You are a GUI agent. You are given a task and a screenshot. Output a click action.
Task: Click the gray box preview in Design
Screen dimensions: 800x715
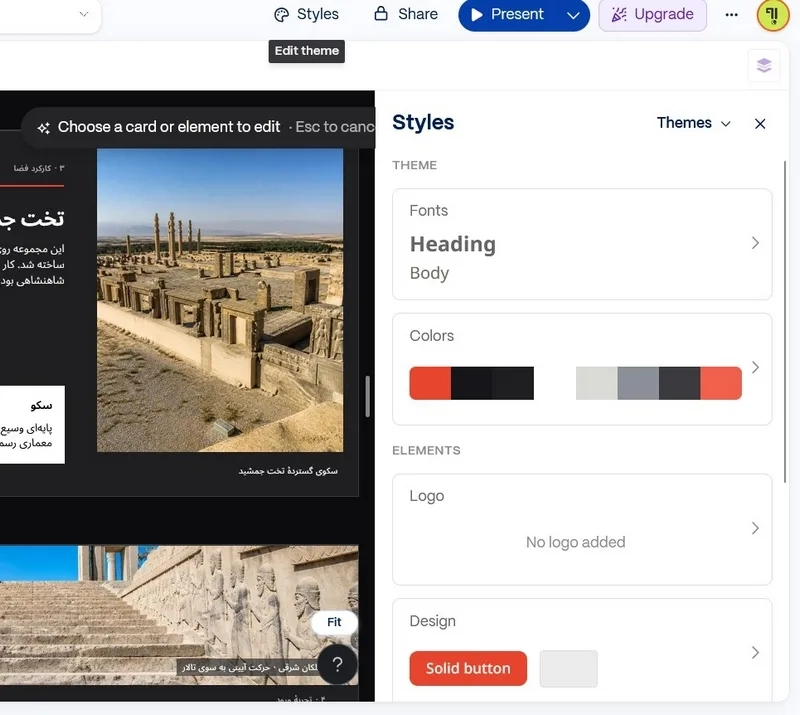(x=568, y=668)
